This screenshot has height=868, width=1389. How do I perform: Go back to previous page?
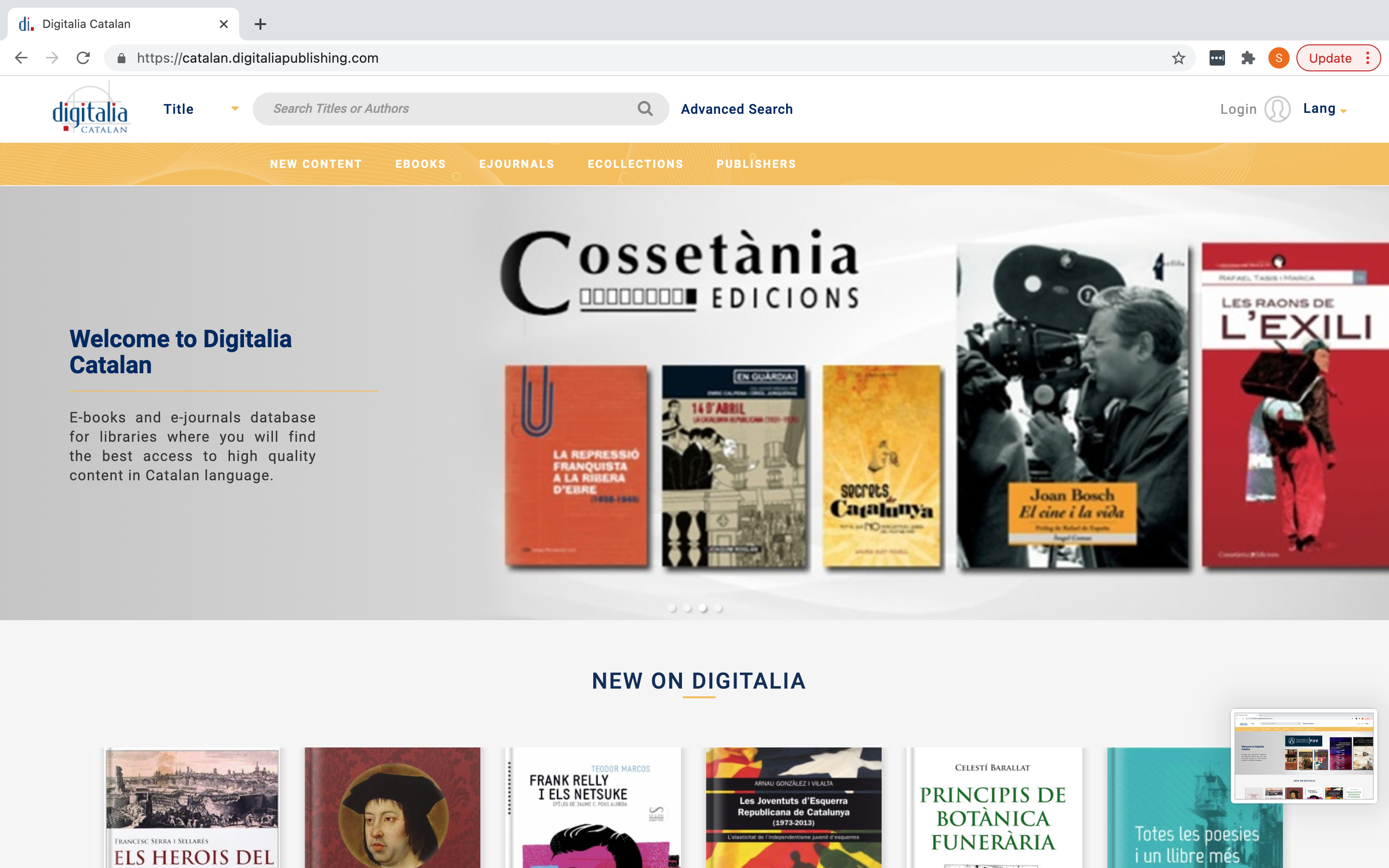(x=21, y=58)
